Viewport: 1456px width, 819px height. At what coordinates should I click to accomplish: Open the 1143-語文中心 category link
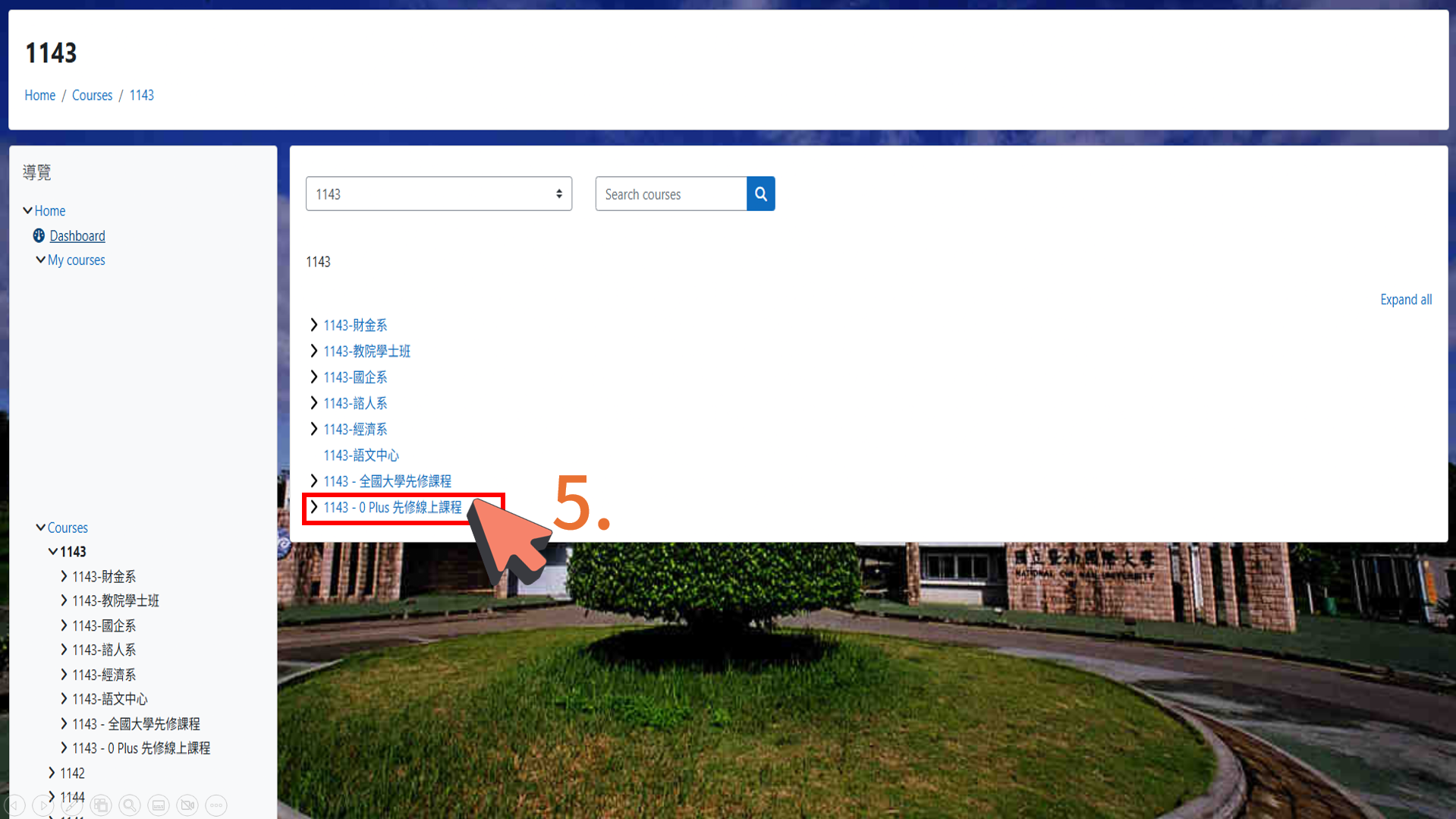point(361,455)
